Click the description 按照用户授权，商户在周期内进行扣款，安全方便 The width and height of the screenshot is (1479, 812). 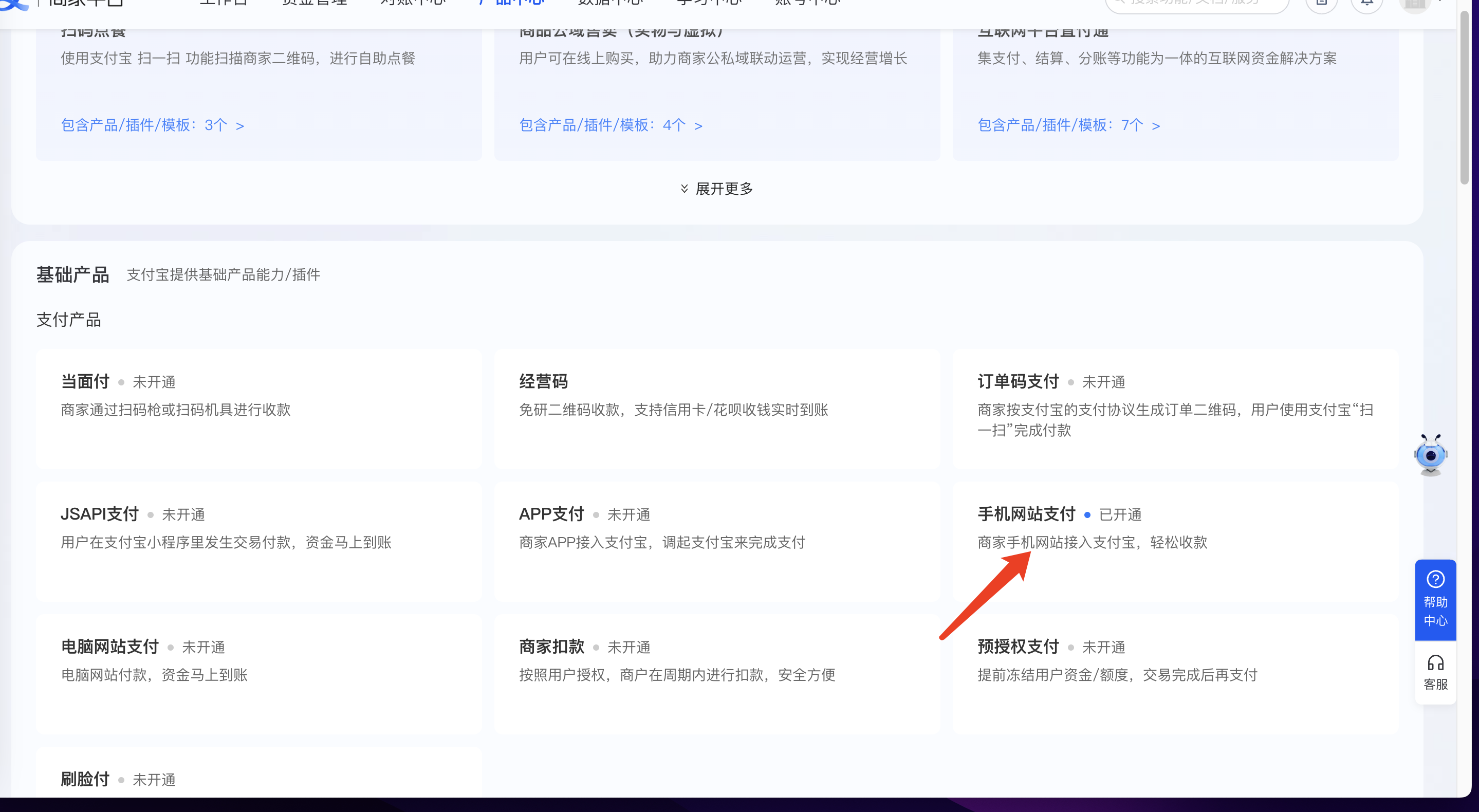(677, 675)
